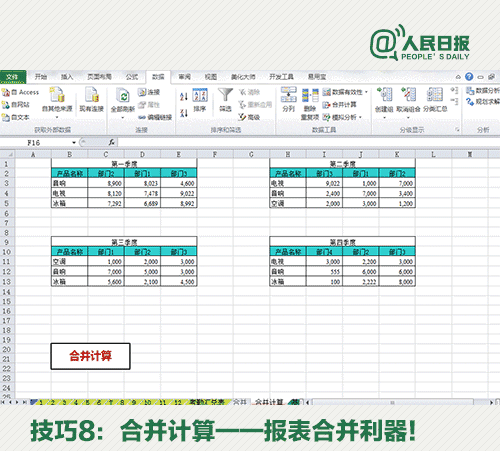The height and width of the screenshot is (451, 500).
Task: Click the 高级 advanced filter button
Action: (x=249, y=117)
